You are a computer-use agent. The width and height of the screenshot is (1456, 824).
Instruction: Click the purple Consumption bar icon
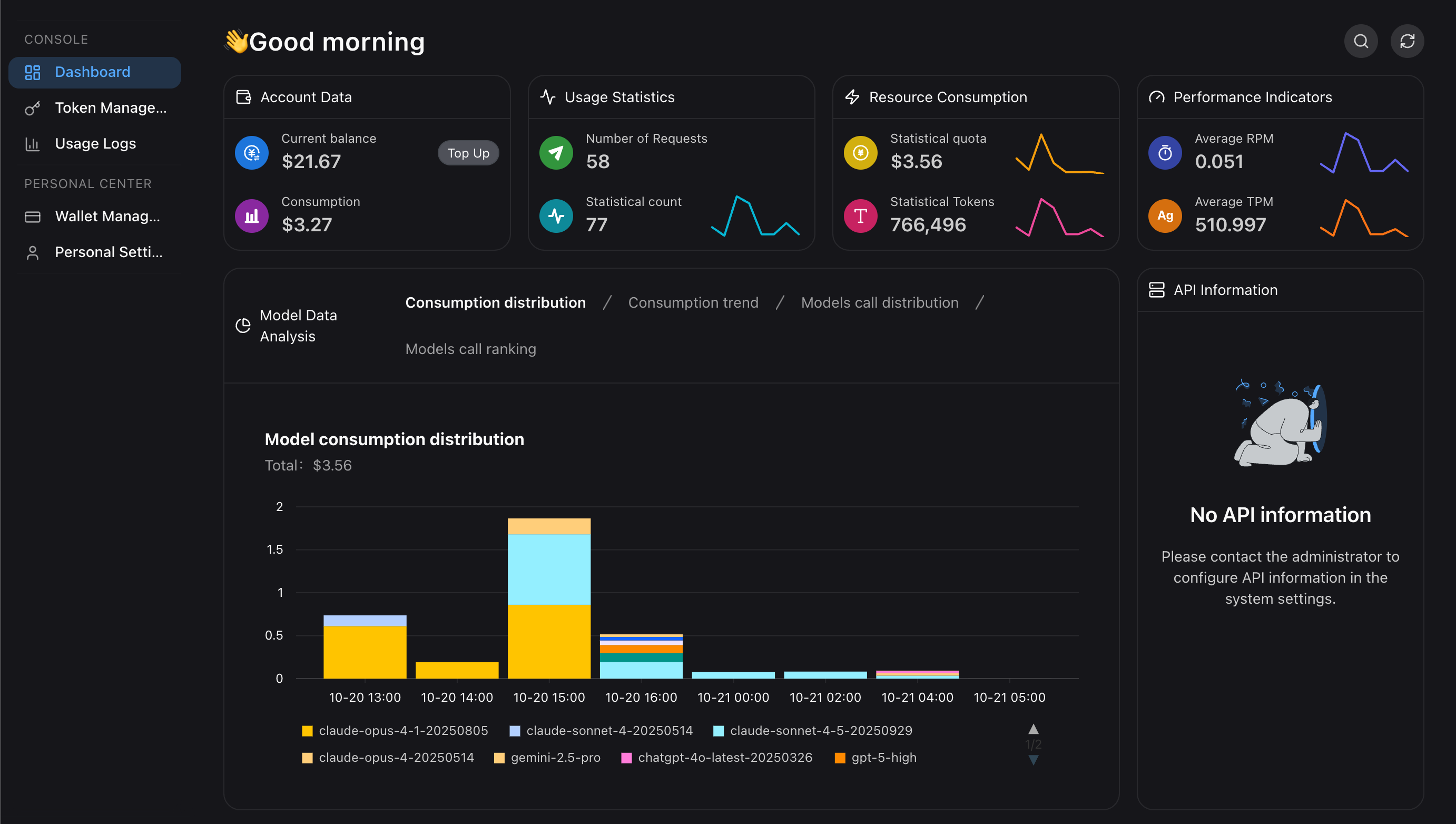tap(252, 215)
